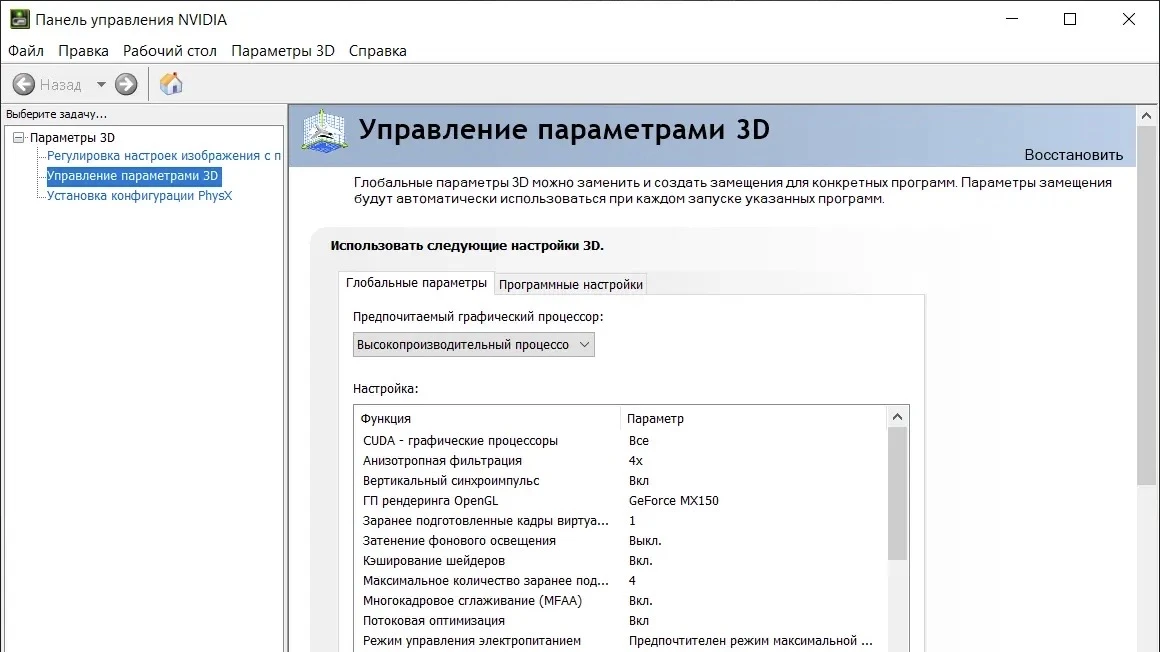
Task: Switch to Программные настройки tab
Action: click(x=570, y=284)
